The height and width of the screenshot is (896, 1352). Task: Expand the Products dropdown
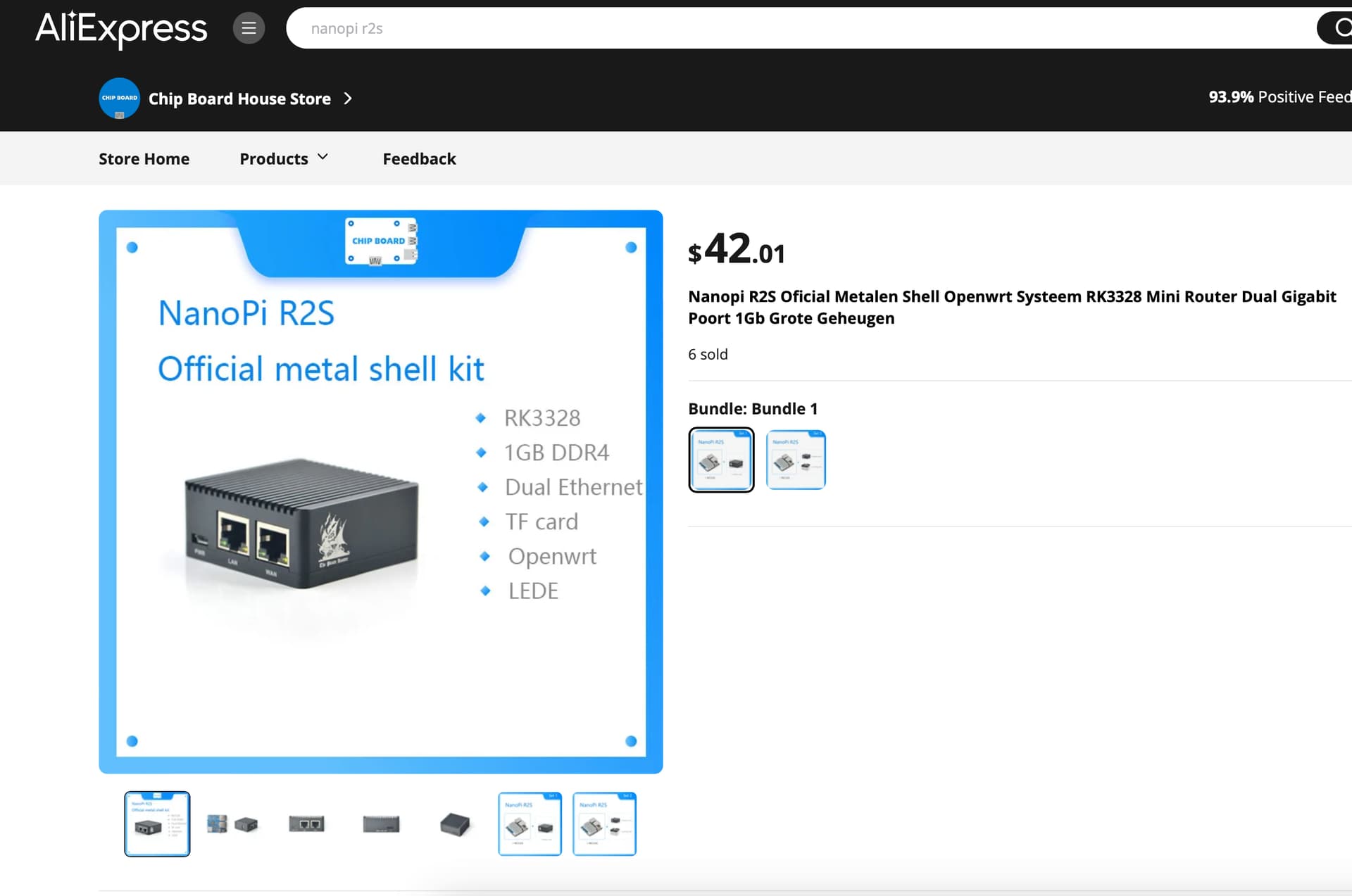click(x=284, y=158)
